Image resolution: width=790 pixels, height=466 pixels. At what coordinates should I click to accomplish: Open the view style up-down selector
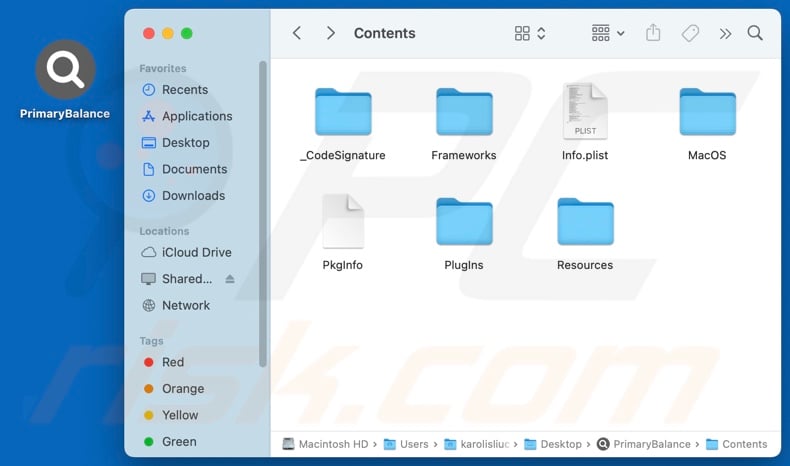(x=542, y=33)
